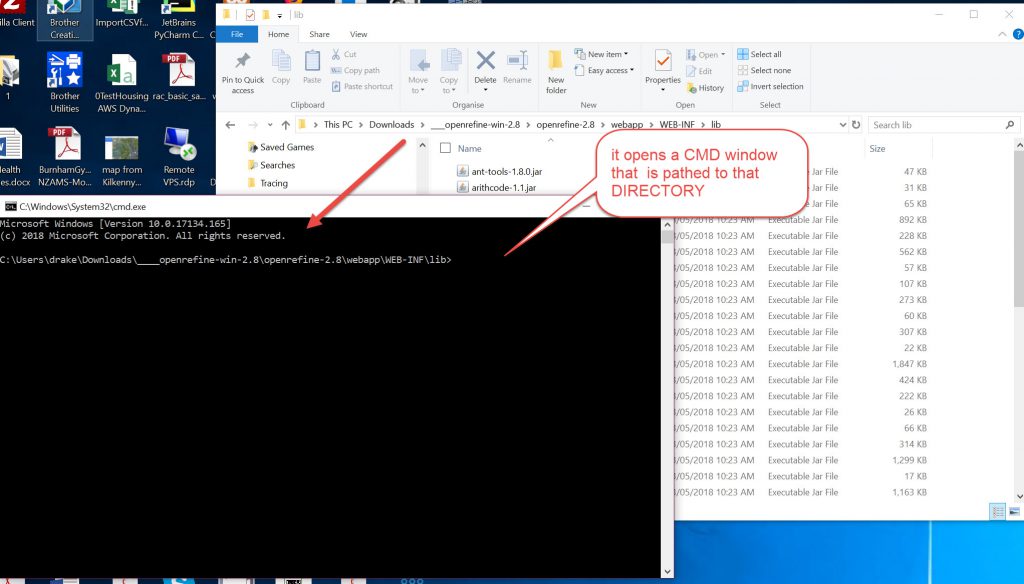The image size is (1024, 584).
Task: Tick the select-all checkbox beside Name column
Action: pos(446,148)
